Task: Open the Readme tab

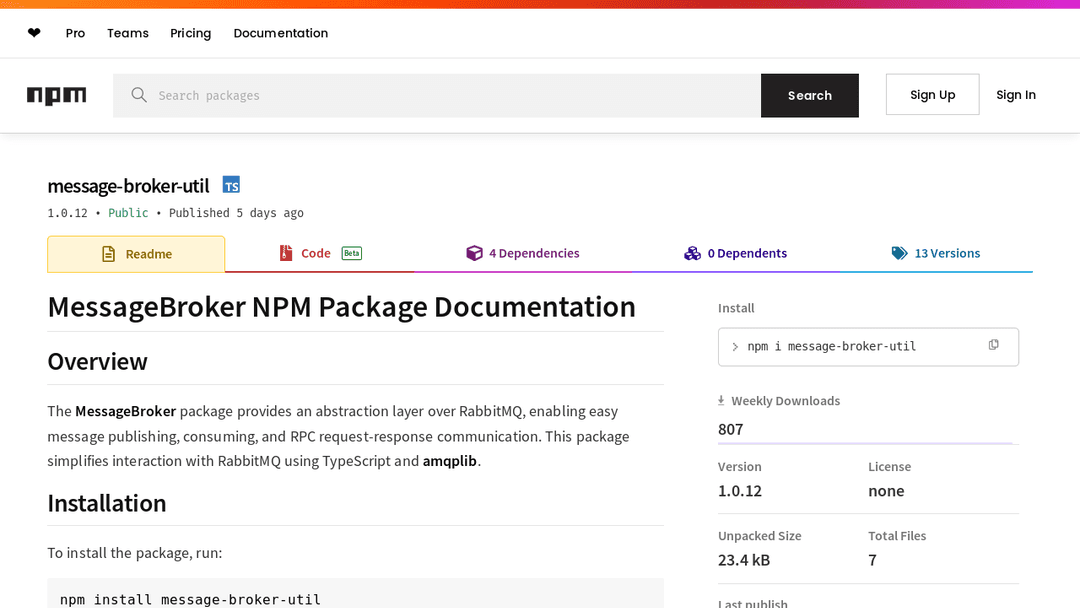Action: [136, 254]
